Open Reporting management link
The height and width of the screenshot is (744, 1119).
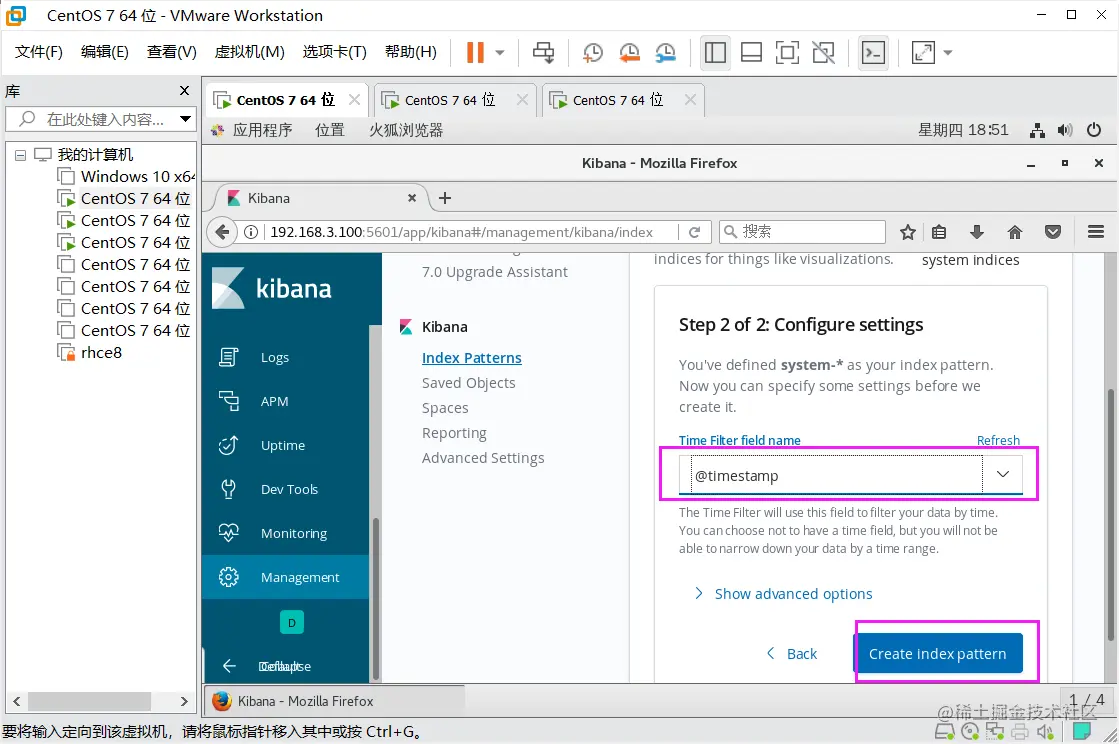[455, 433]
